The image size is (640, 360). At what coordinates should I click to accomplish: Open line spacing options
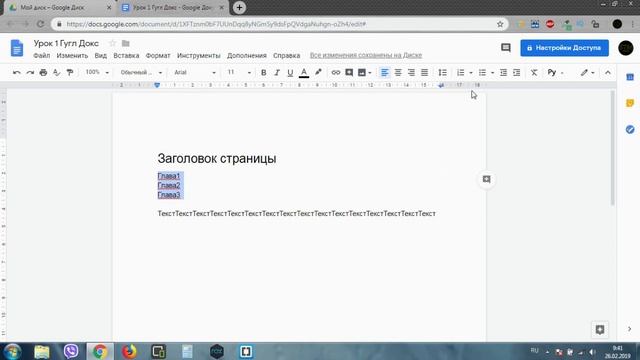(x=442, y=73)
